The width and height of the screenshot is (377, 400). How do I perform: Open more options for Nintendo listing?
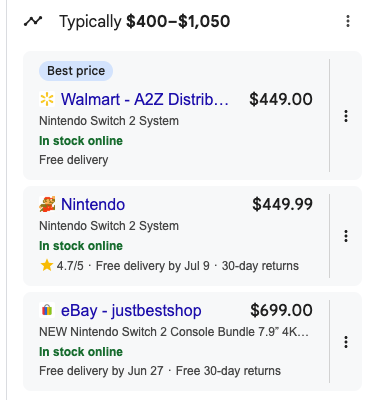(x=346, y=236)
